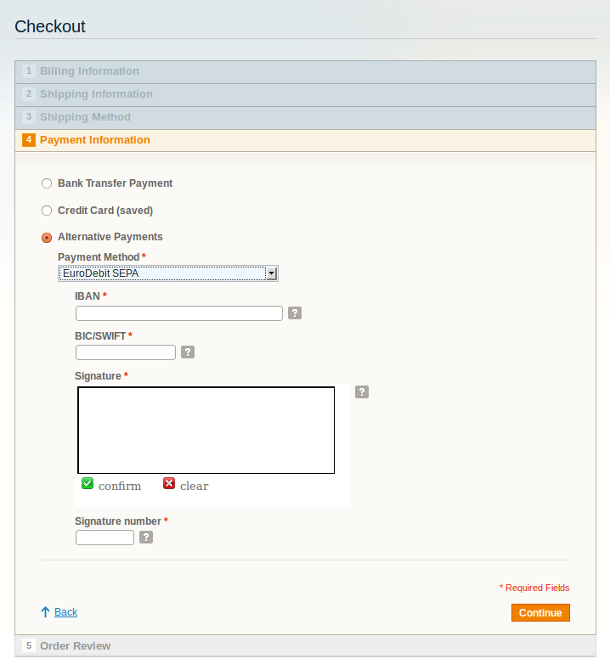Open the Payment Method dropdown arrow
This screenshot has height=670, width=610.
[271, 273]
